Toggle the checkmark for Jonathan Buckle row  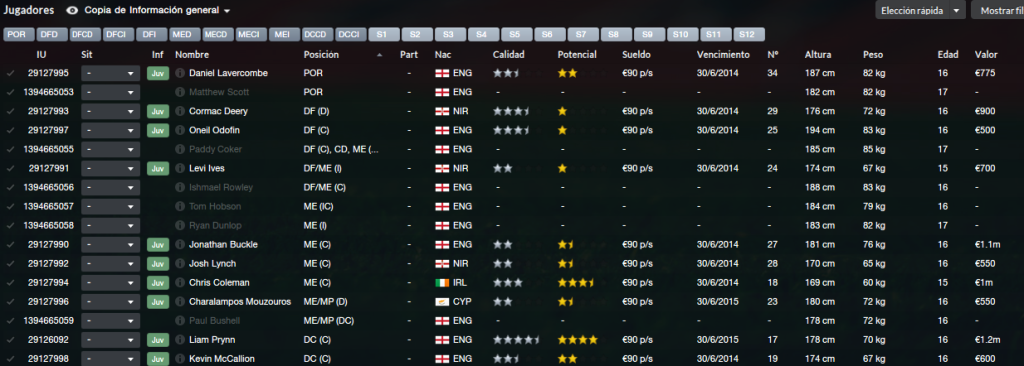coord(10,244)
